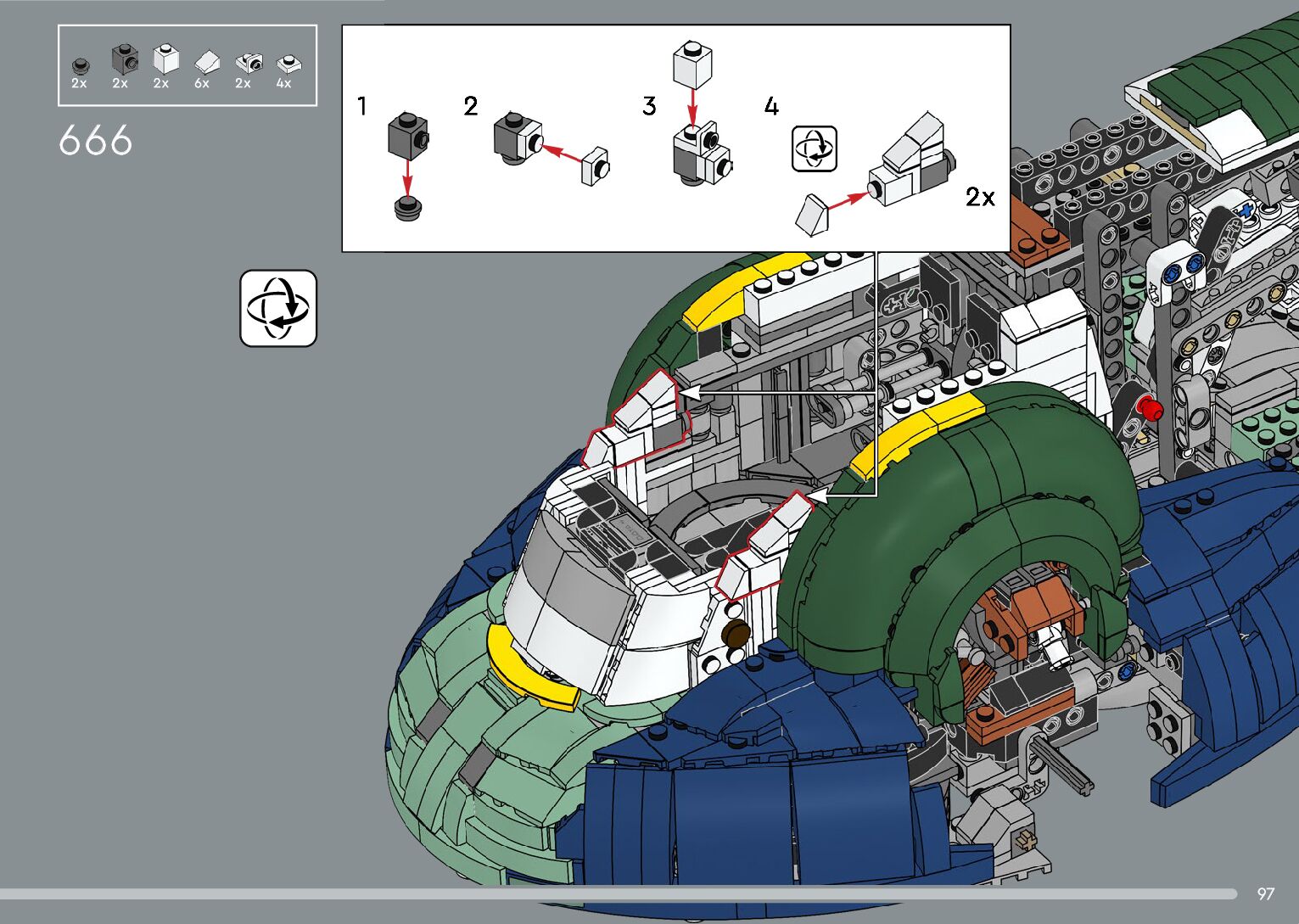Click the step number 666
Image resolution: width=1299 pixels, height=924 pixels.
click(96, 140)
